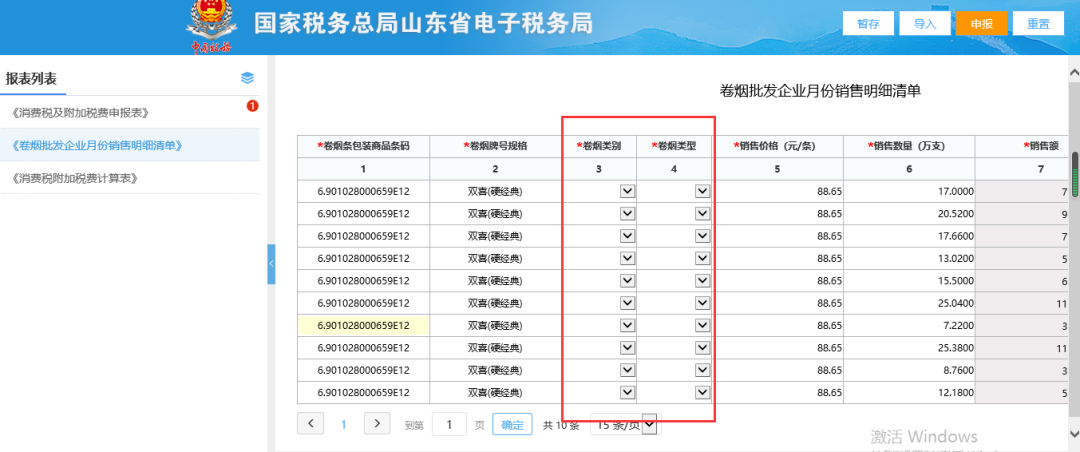Click the sales quantity cell 25.3800
The image size is (1080, 452).
[x=909, y=348]
